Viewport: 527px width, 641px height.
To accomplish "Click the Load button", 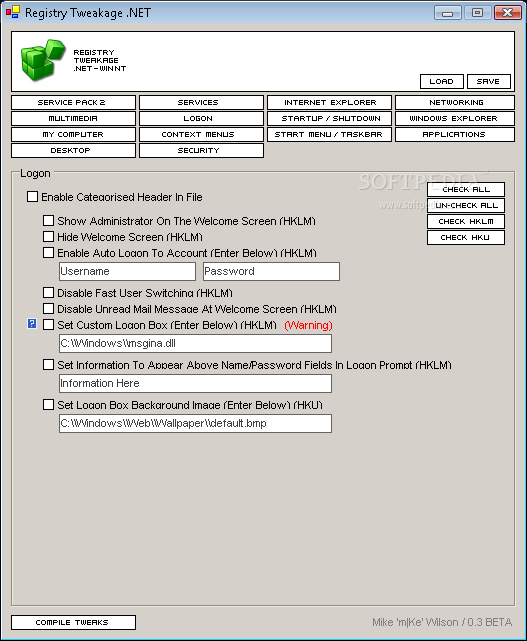I will click(x=442, y=81).
